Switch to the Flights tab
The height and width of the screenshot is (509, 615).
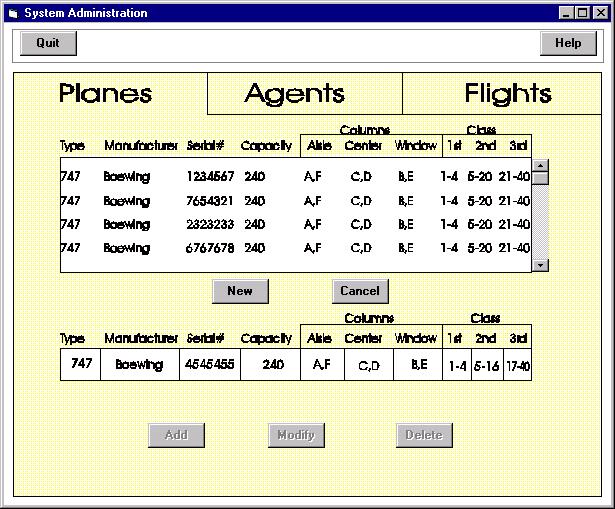(x=507, y=94)
